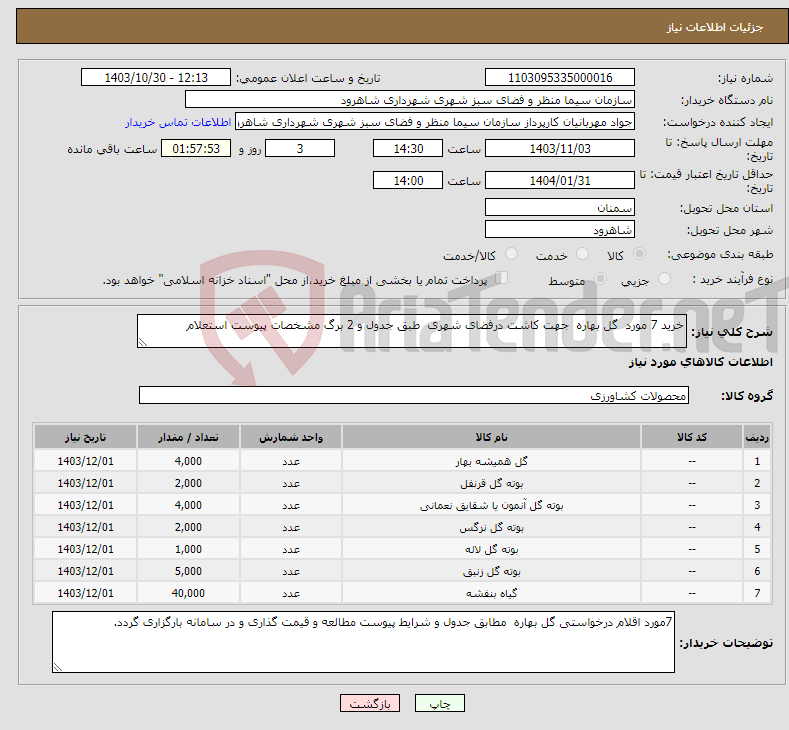
Task: Click the تعداد / مقدار column header
Action: point(188,437)
